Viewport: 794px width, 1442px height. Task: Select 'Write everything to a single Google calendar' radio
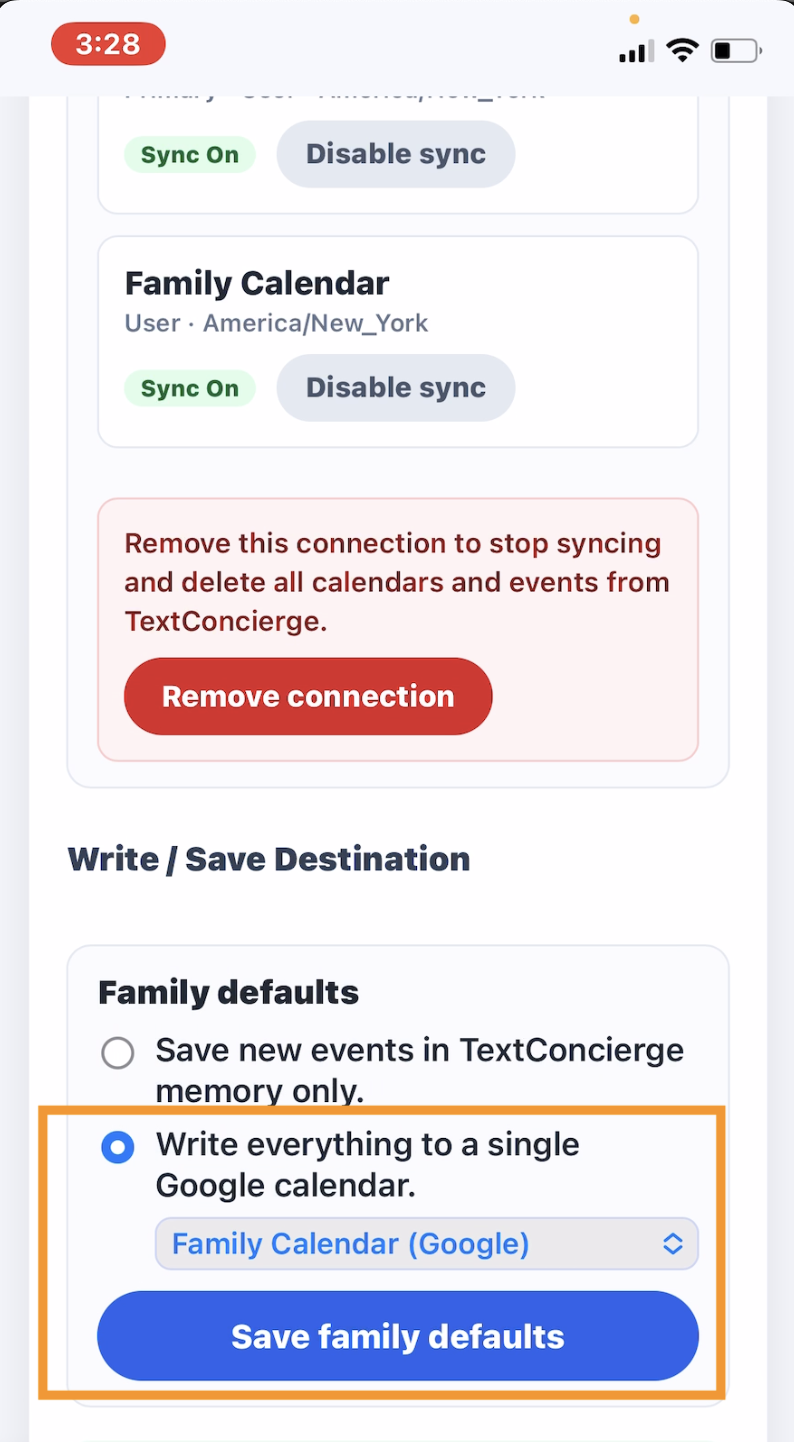coord(118,1147)
